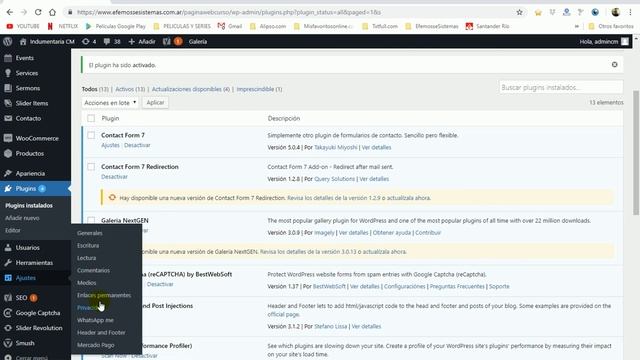The width and height of the screenshot is (640, 360).
Task: Select Header and Footer submenu item
Action: pyautogui.click(x=101, y=333)
